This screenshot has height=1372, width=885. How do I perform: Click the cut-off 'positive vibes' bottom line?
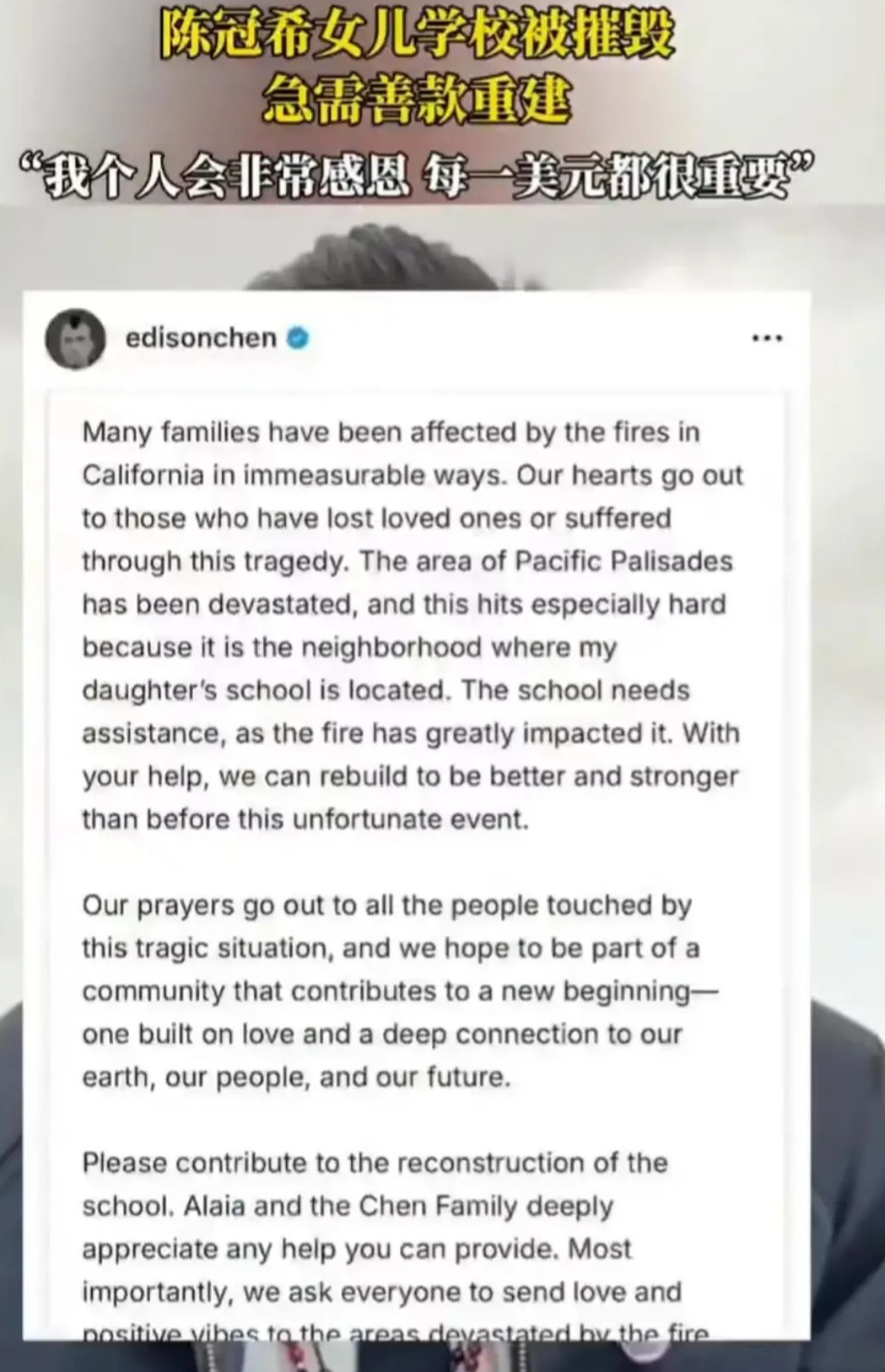coord(396,1332)
